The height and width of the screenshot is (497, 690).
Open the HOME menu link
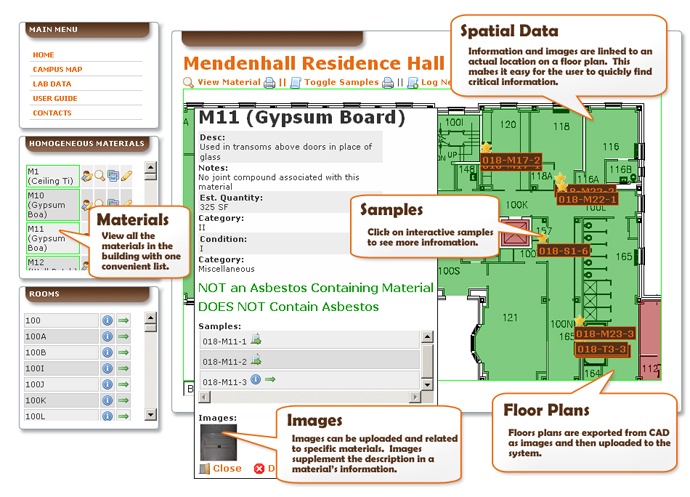pyautogui.click(x=43, y=55)
